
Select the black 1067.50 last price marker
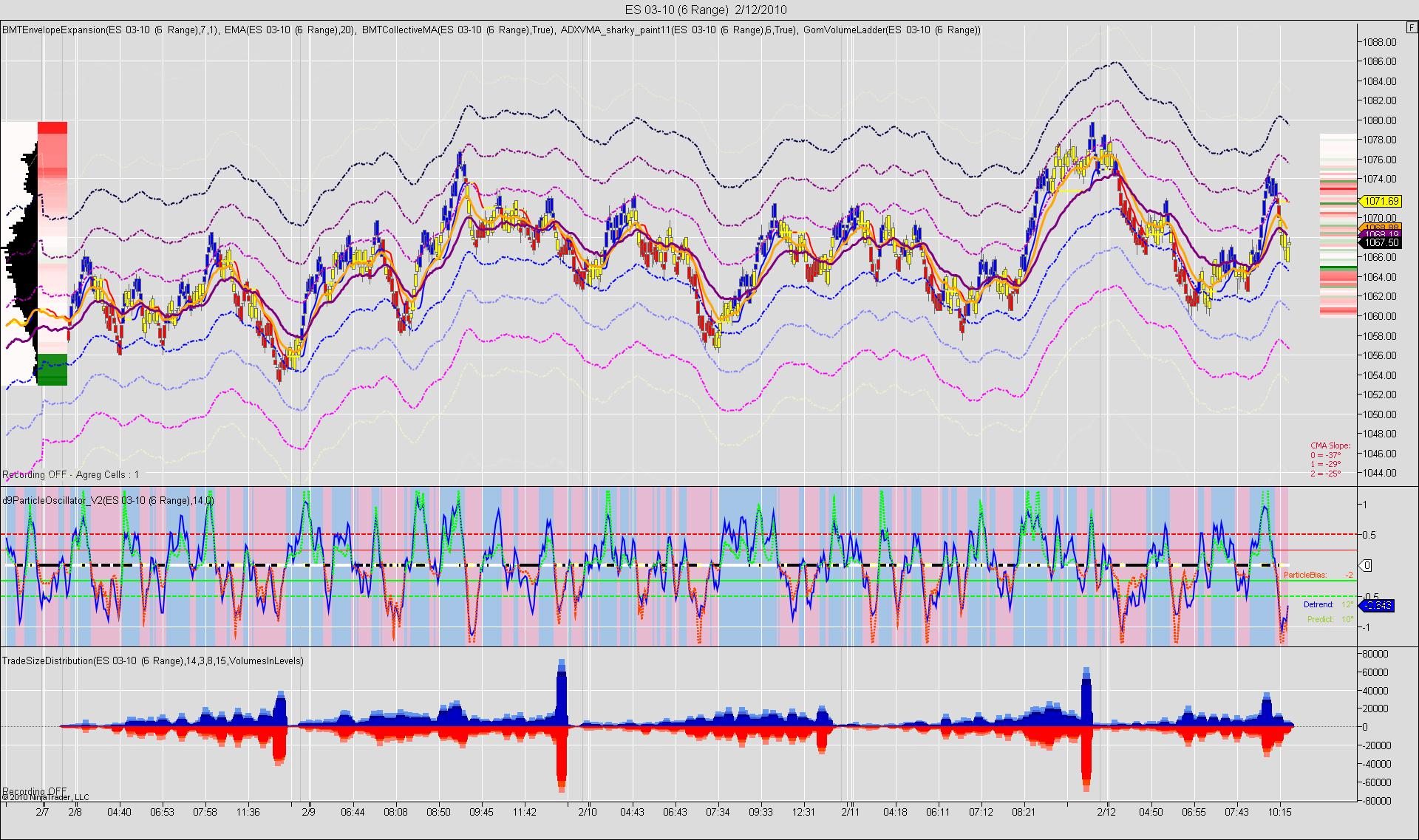tap(1381, 242)
